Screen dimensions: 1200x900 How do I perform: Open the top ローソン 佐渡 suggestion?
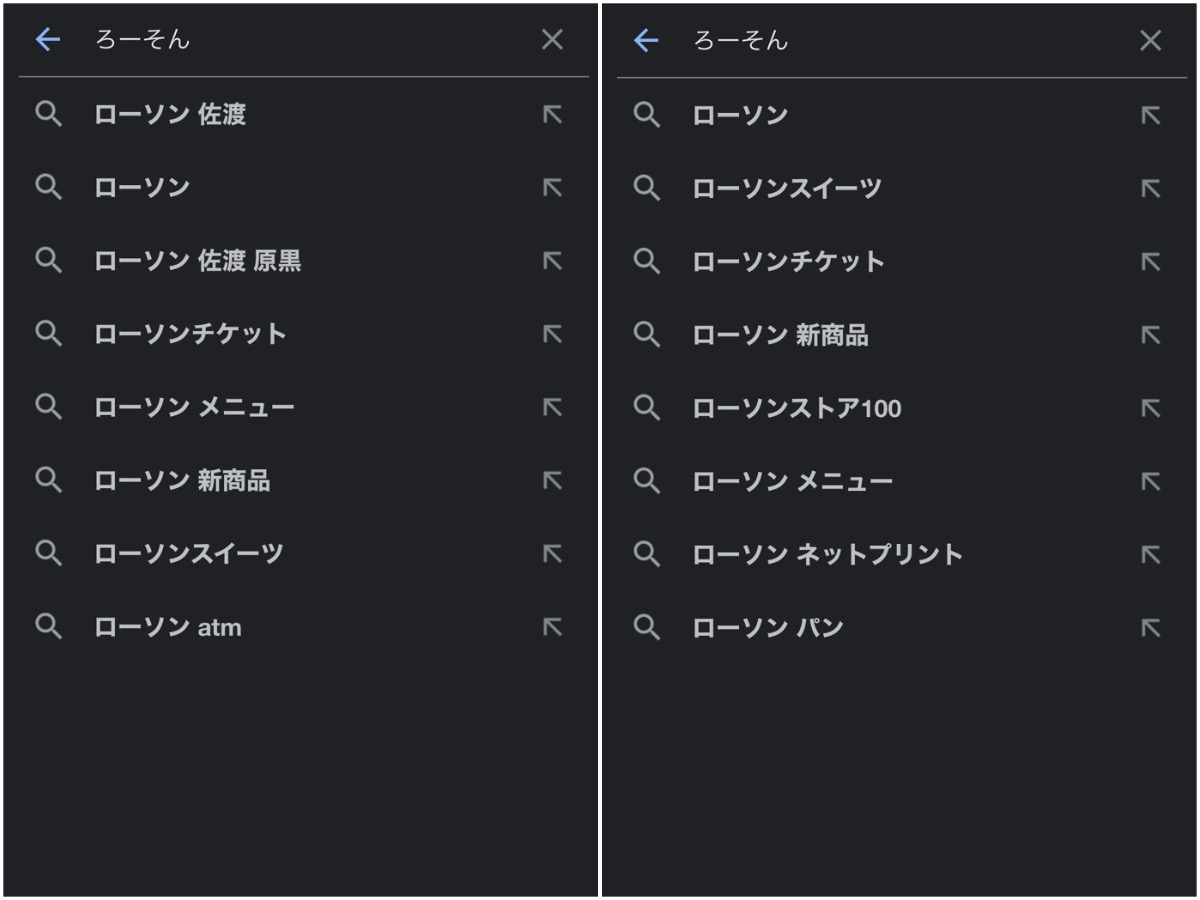click(170, 115)
